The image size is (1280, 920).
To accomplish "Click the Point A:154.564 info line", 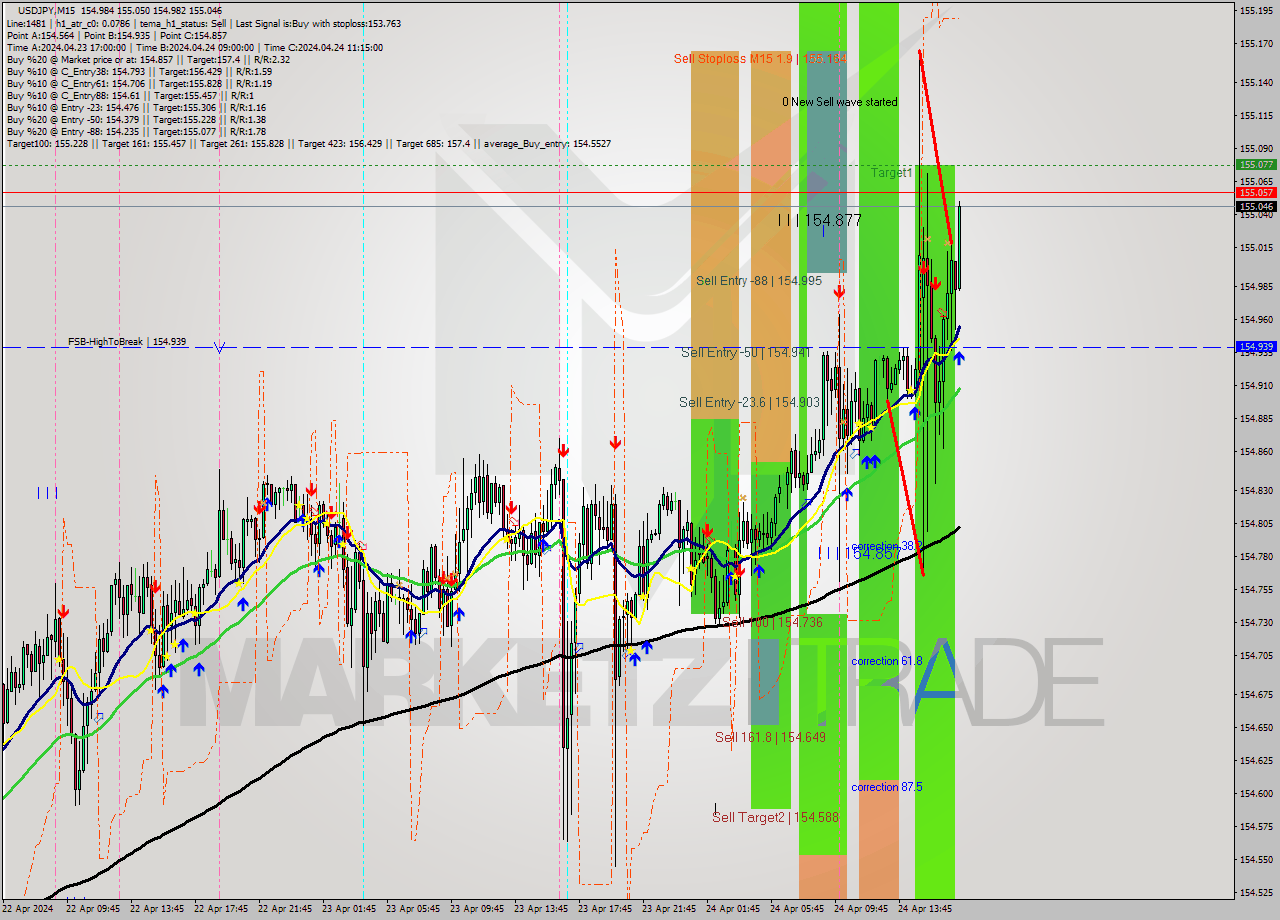I will [116, 36].
